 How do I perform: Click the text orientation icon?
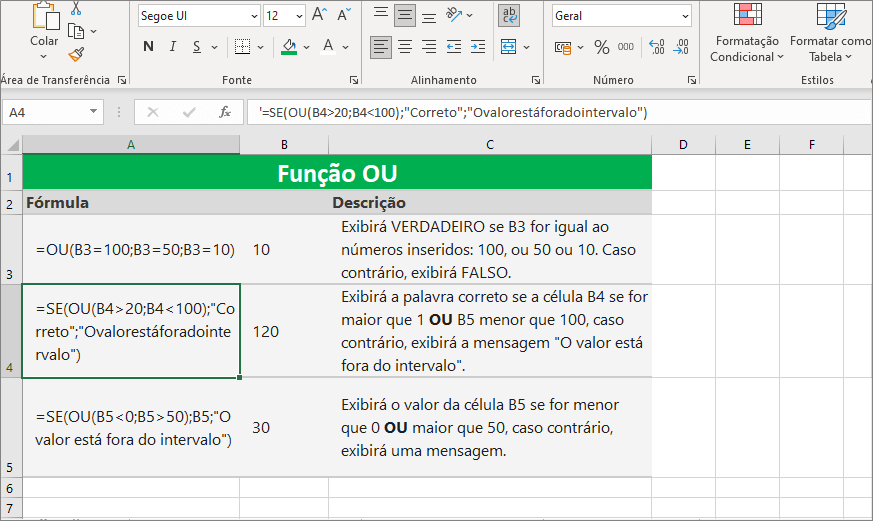point(454,15)
